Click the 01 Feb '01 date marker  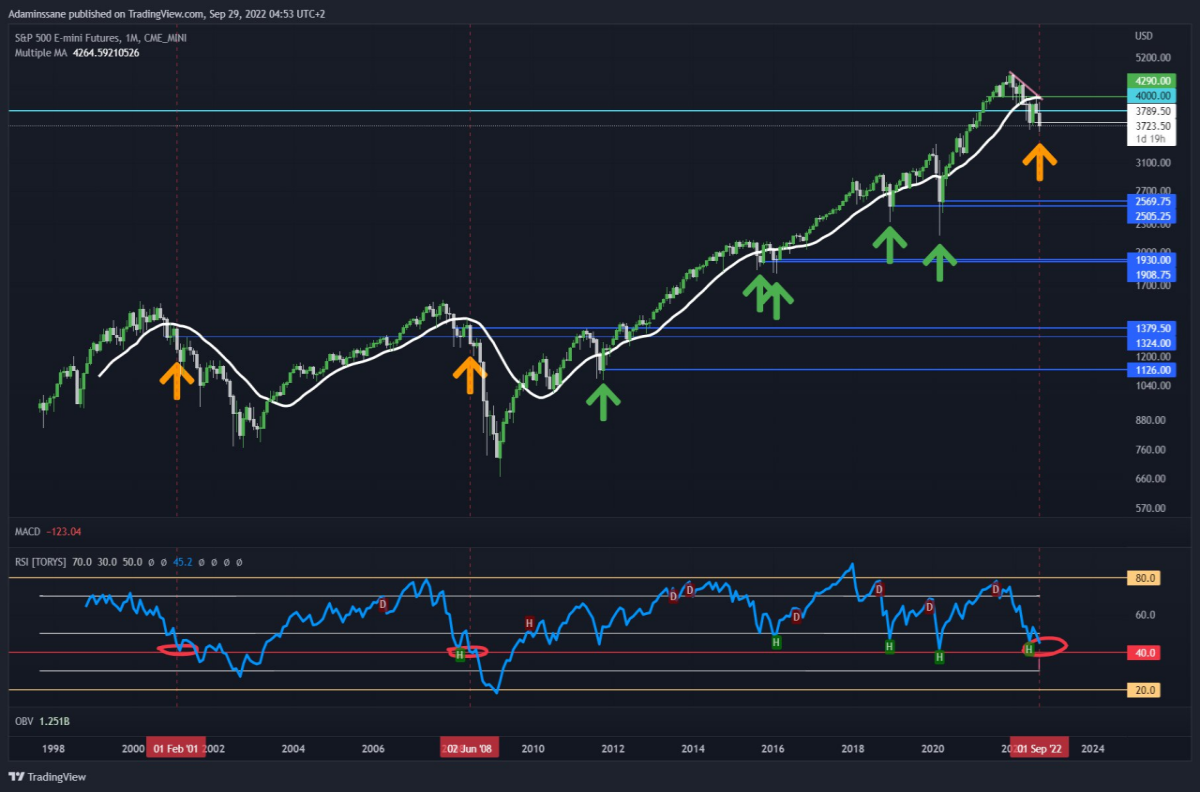(177, 748)
